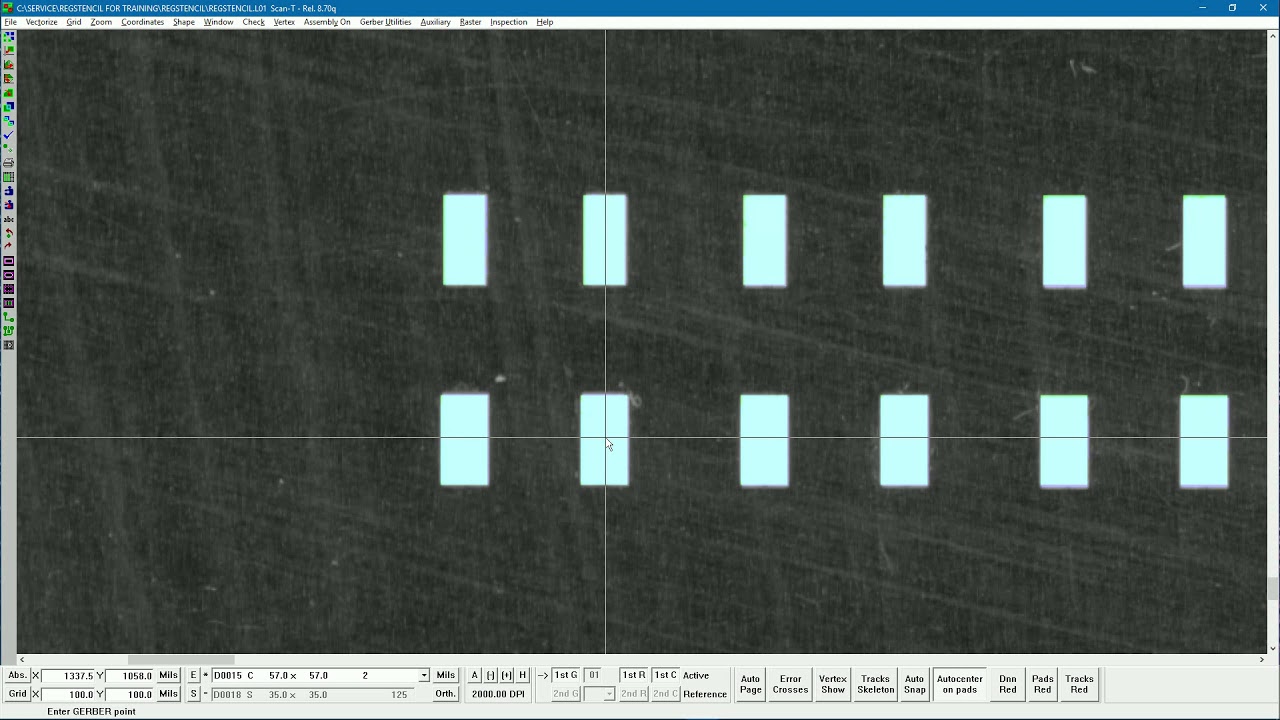
Task: Click the 1st G button
Action: [566, 675]
